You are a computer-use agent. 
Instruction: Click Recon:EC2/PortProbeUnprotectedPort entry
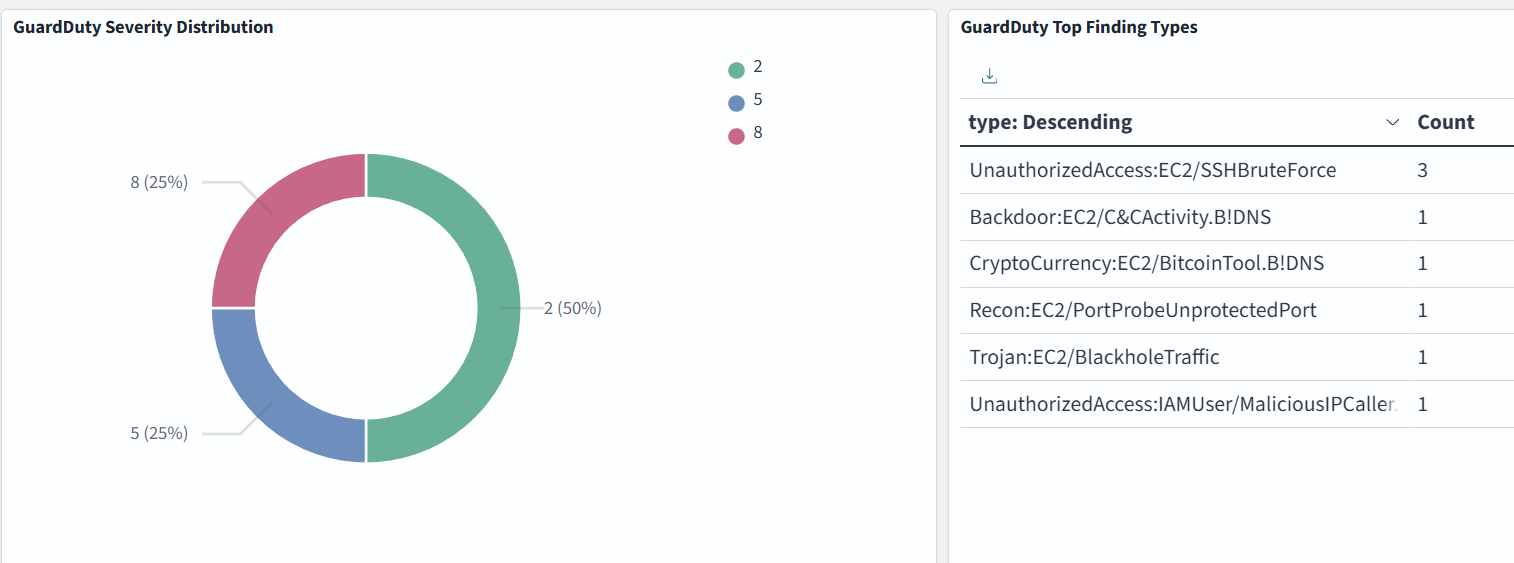1142,311
